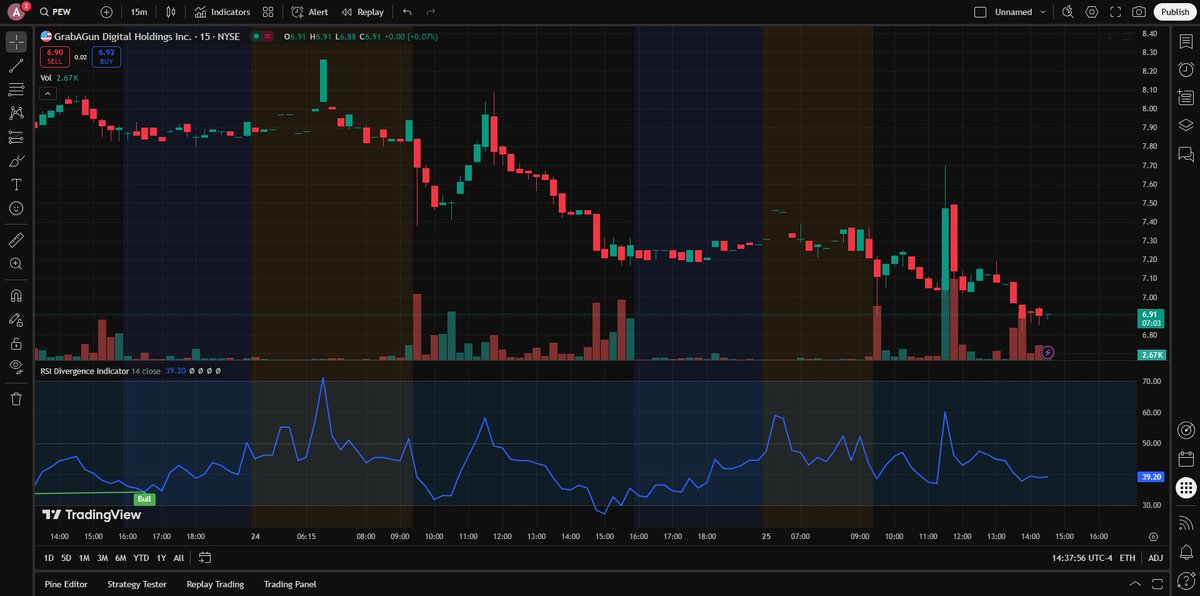Viewport: 1200px width, 596px height.
Task: Open the apps grid launcher icon
Action: [1185, 488]
